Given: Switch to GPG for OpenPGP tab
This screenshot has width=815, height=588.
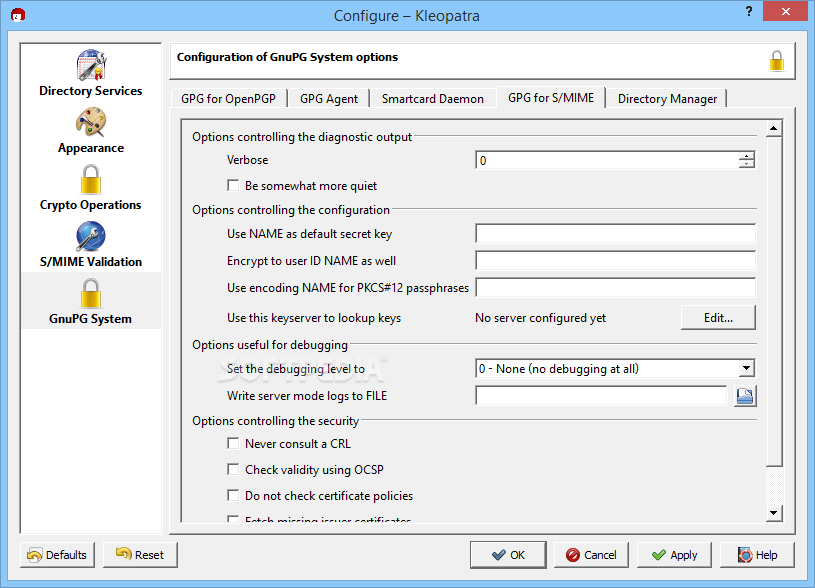Looking at the screenshot, I should (229, 99).
